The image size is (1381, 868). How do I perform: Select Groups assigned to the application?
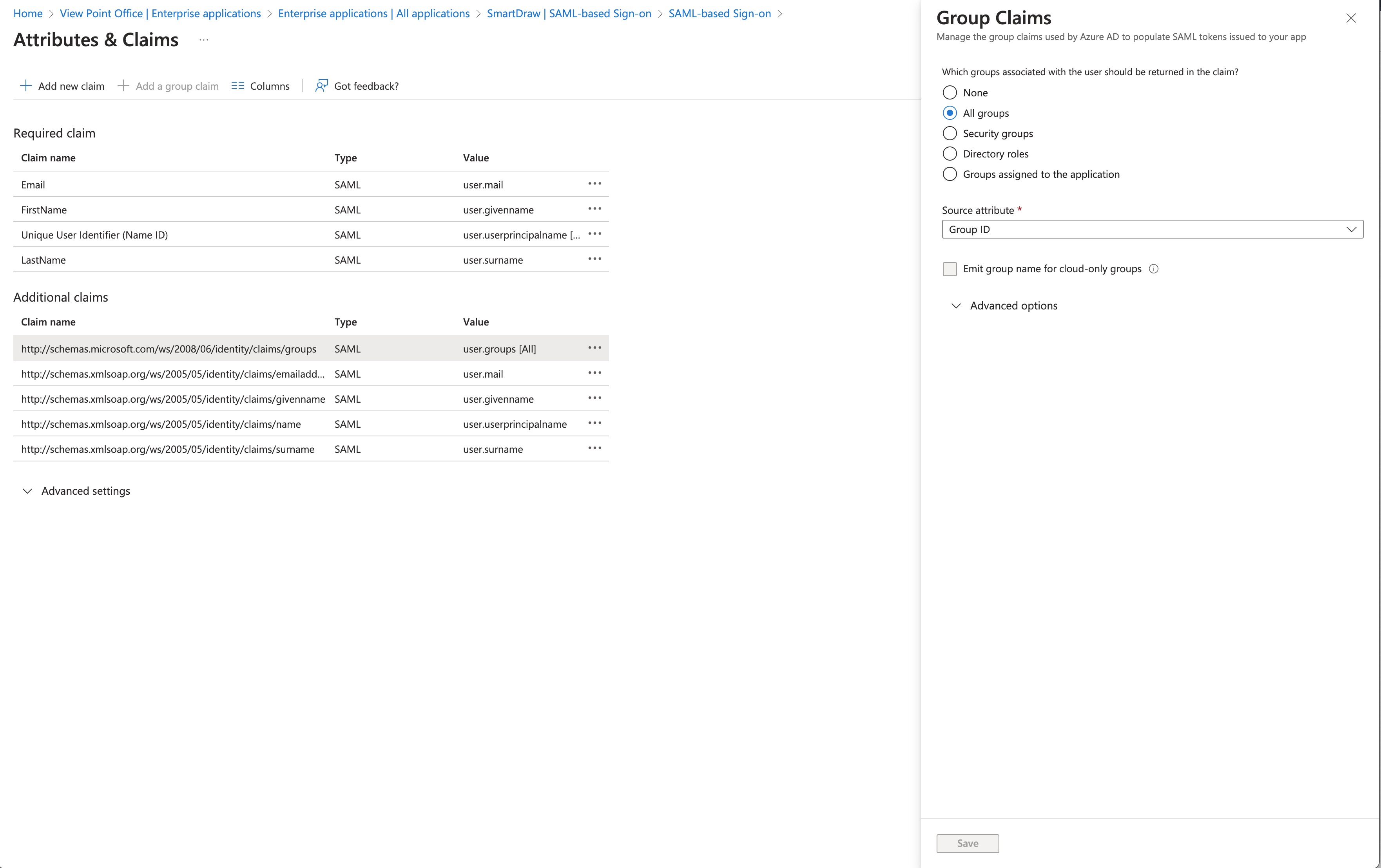950,174
